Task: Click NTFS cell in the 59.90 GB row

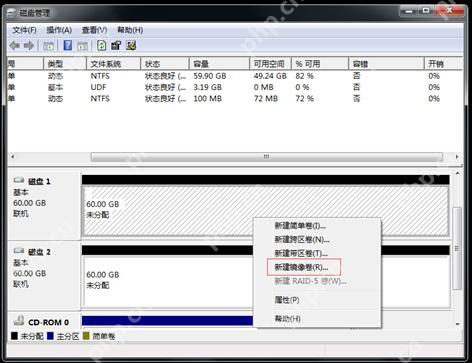Action: point(100,76)
